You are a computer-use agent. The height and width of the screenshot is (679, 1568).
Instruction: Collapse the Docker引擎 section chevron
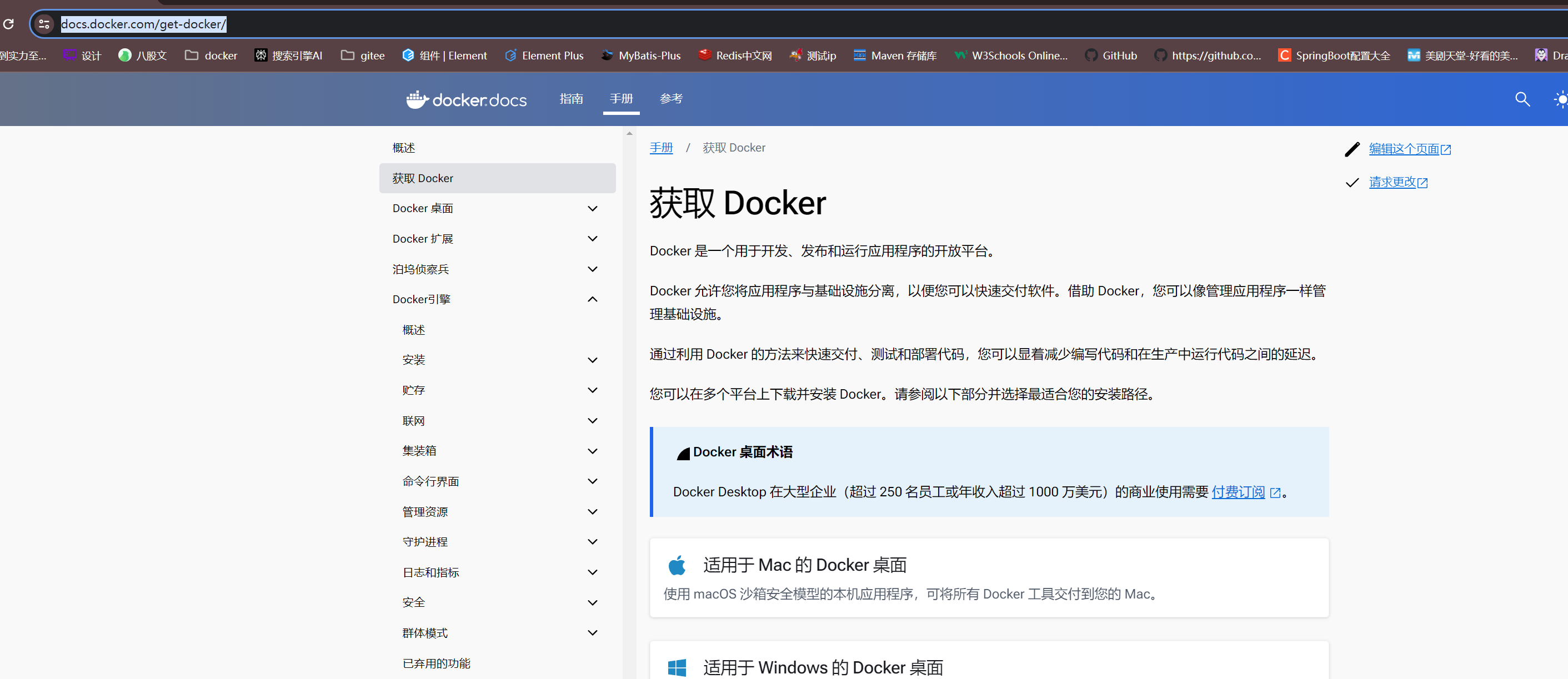592,299
